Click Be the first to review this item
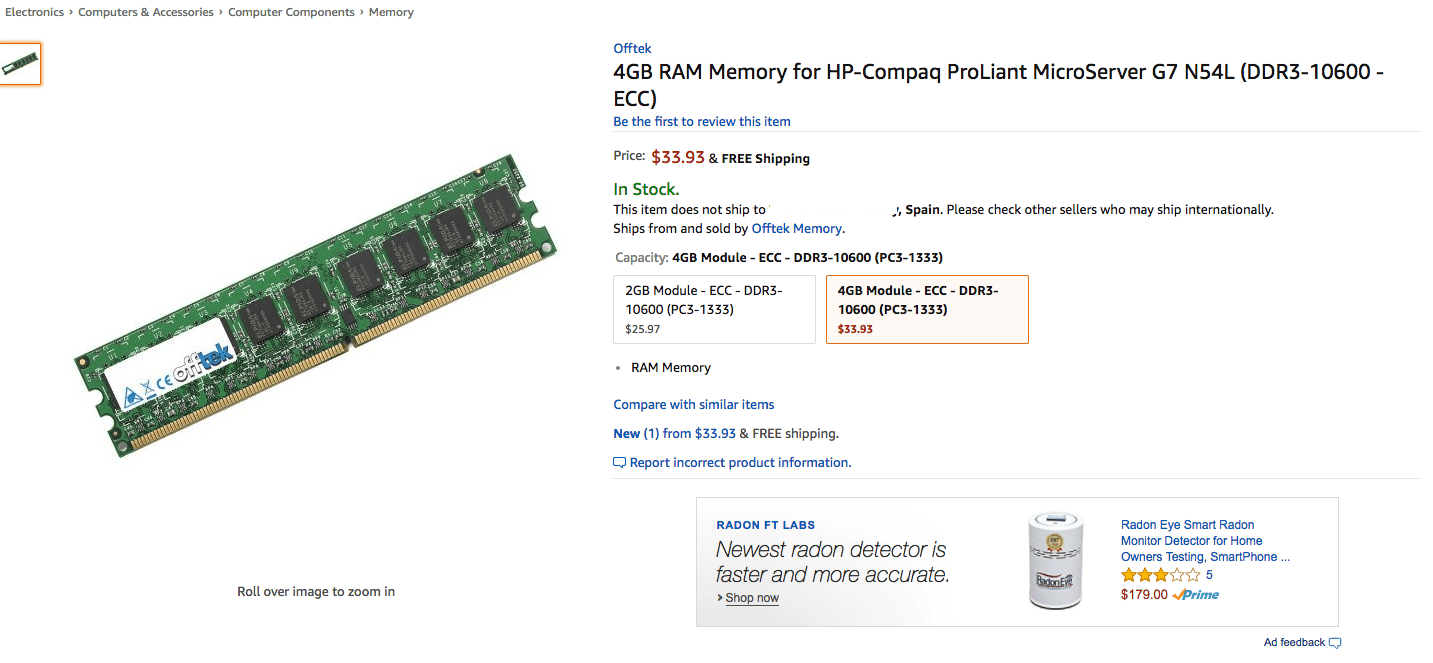The image size is (1433, 663). coord(702,121)
